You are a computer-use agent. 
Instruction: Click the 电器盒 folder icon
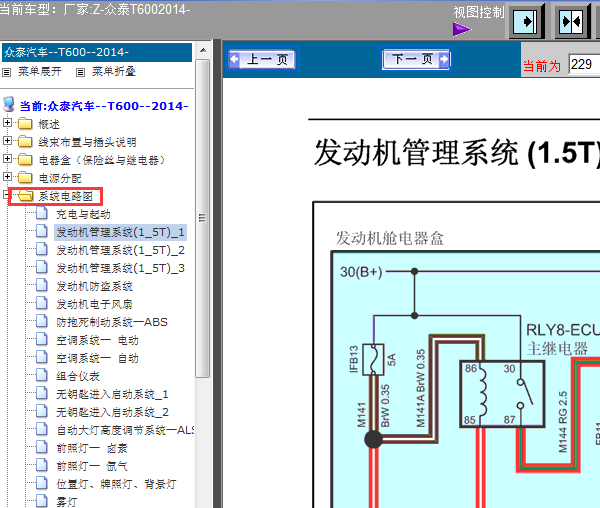coord(25,159)
